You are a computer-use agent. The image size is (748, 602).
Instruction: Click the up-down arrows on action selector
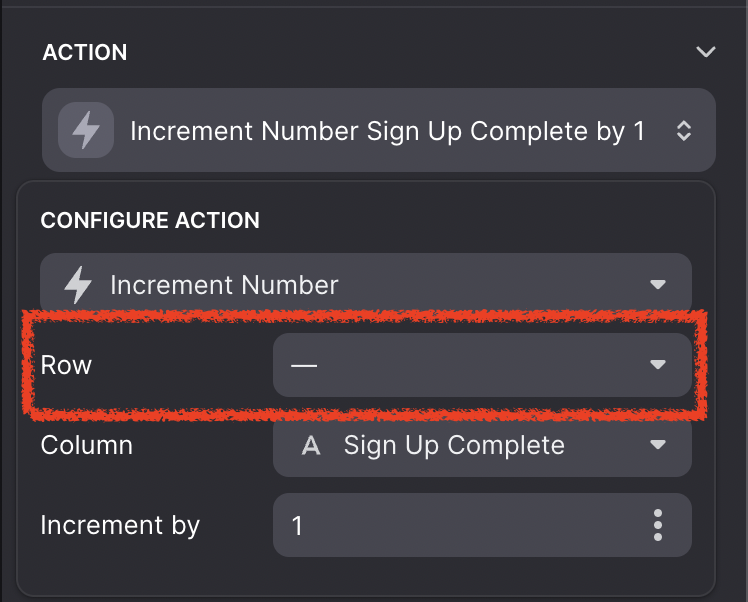684,131
